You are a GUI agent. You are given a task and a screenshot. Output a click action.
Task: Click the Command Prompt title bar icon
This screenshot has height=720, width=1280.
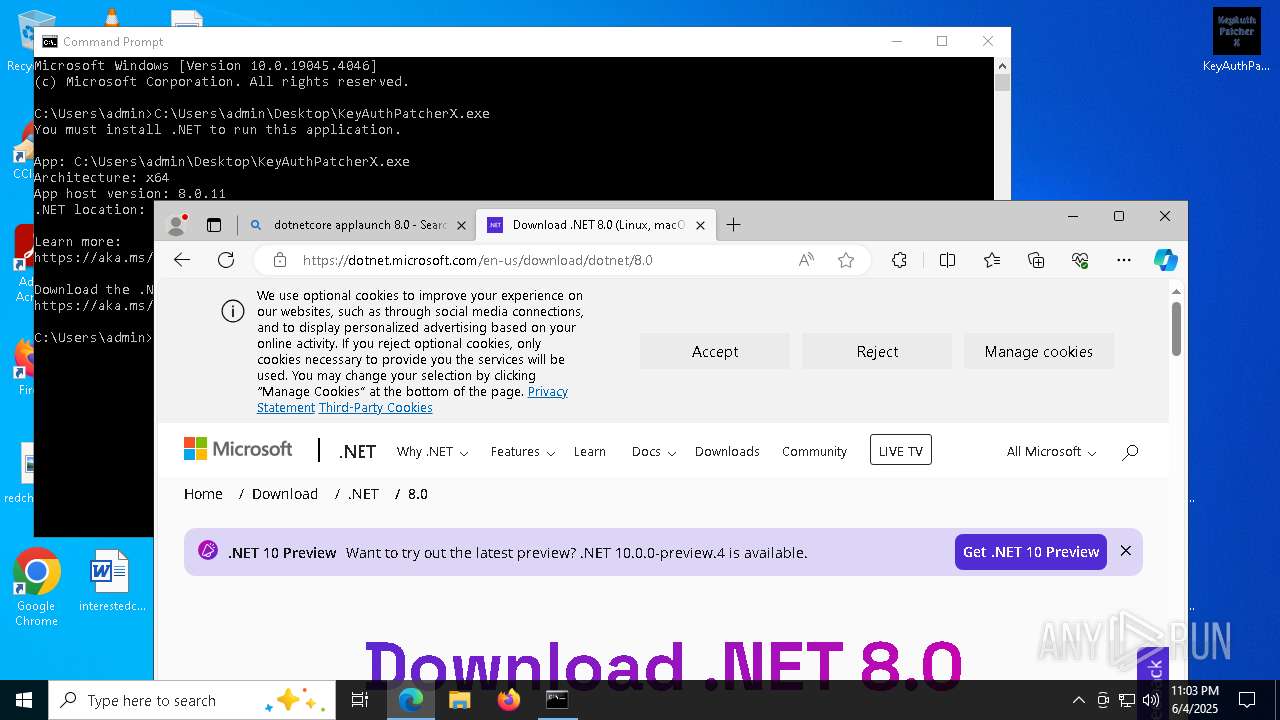pos(49,42)
